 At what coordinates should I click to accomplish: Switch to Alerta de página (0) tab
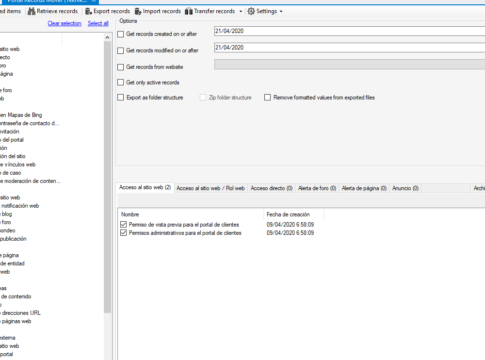tap(364, 188)
